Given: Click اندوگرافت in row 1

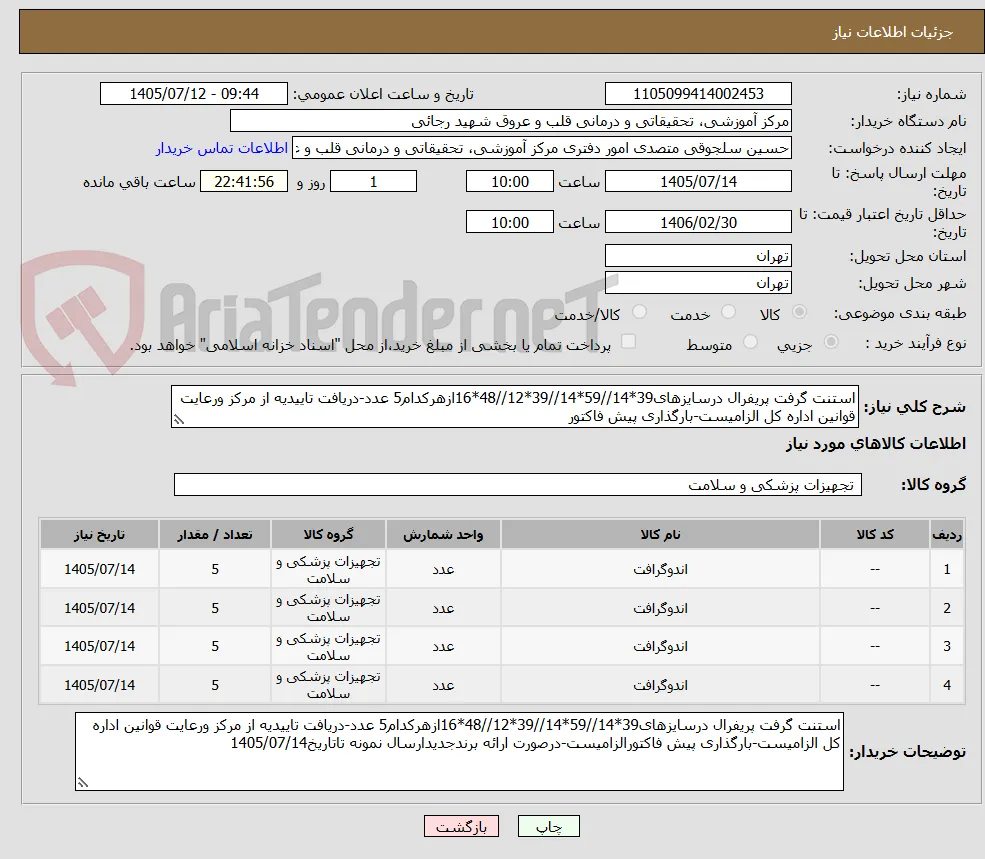Looking at the screenshot, I should [x=660, y=569].
